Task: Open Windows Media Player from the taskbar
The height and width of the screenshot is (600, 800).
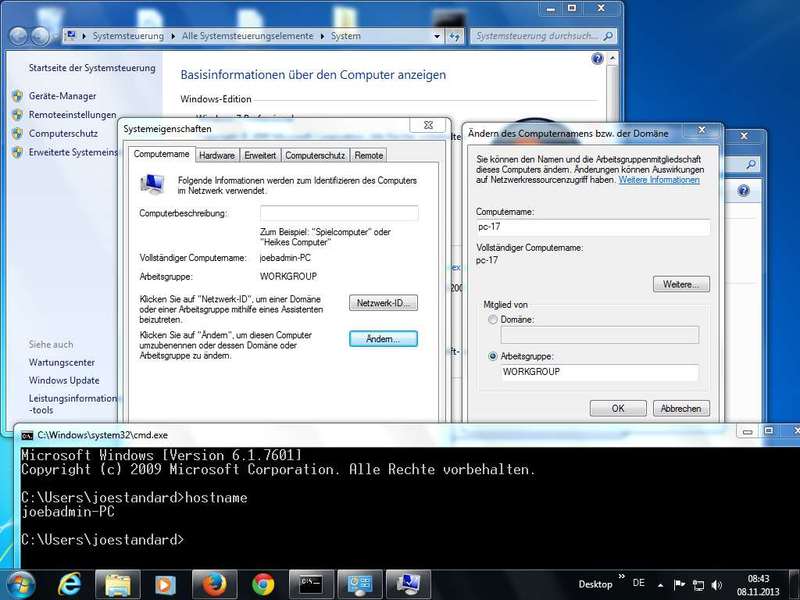Action: click(x=166, y=583)
